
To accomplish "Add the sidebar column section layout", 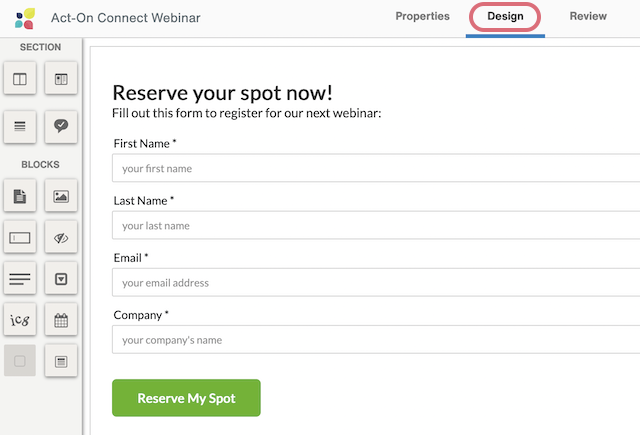I will [60, 78].
